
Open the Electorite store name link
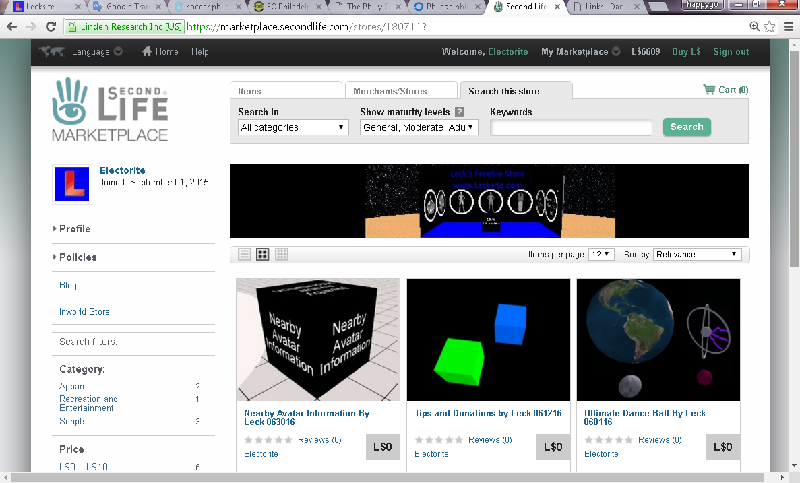(x=122, y=170)
